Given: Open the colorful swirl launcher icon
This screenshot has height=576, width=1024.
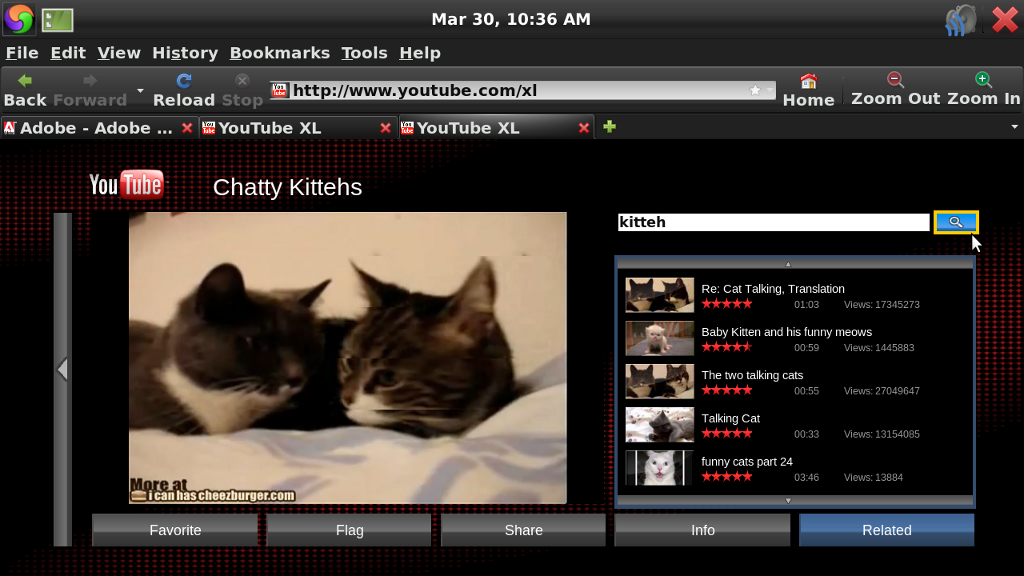Looking at the screenshot, I should 19,19.
